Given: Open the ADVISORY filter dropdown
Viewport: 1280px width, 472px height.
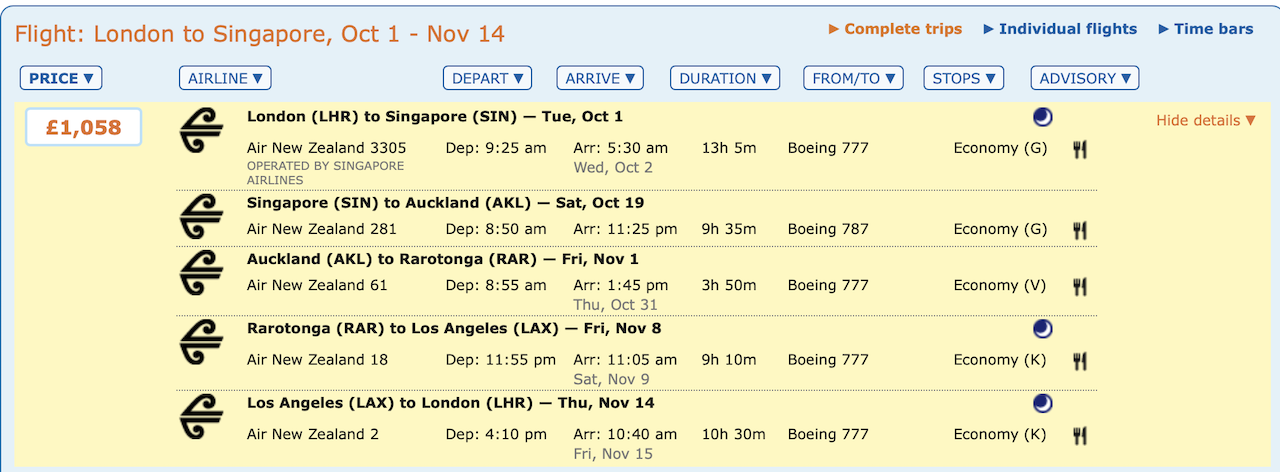Looking at the screenshot, I should point(1085,78).
